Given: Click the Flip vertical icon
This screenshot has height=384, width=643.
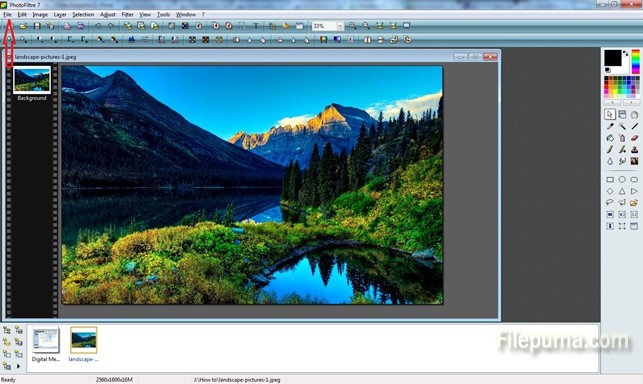Looking at the screenshot, I should coord(381,39).
